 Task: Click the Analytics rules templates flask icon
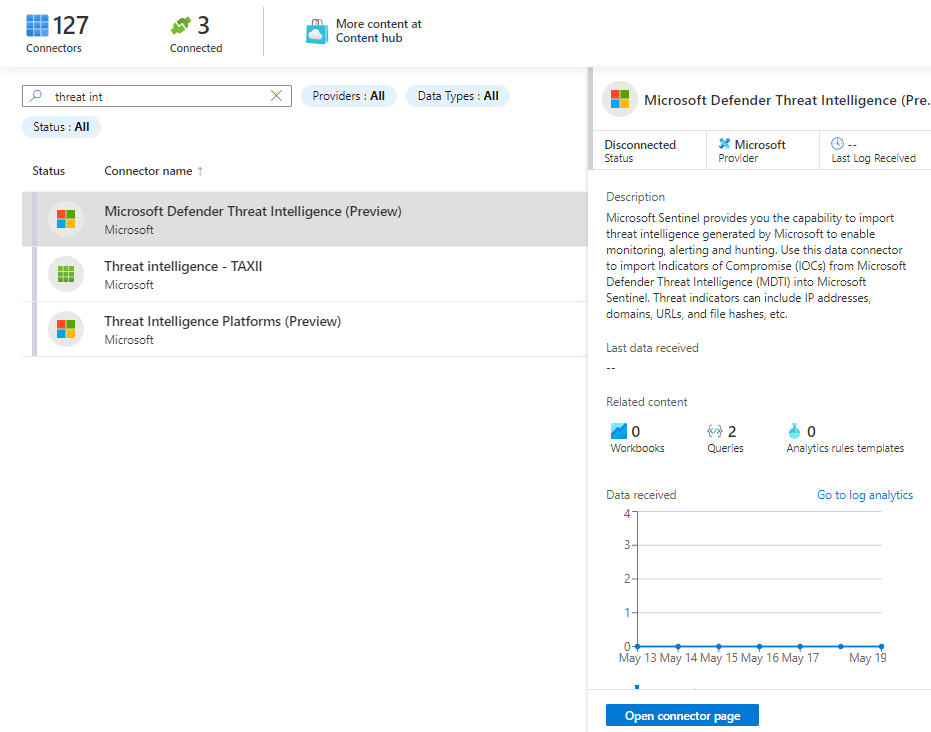click(794, 431)
